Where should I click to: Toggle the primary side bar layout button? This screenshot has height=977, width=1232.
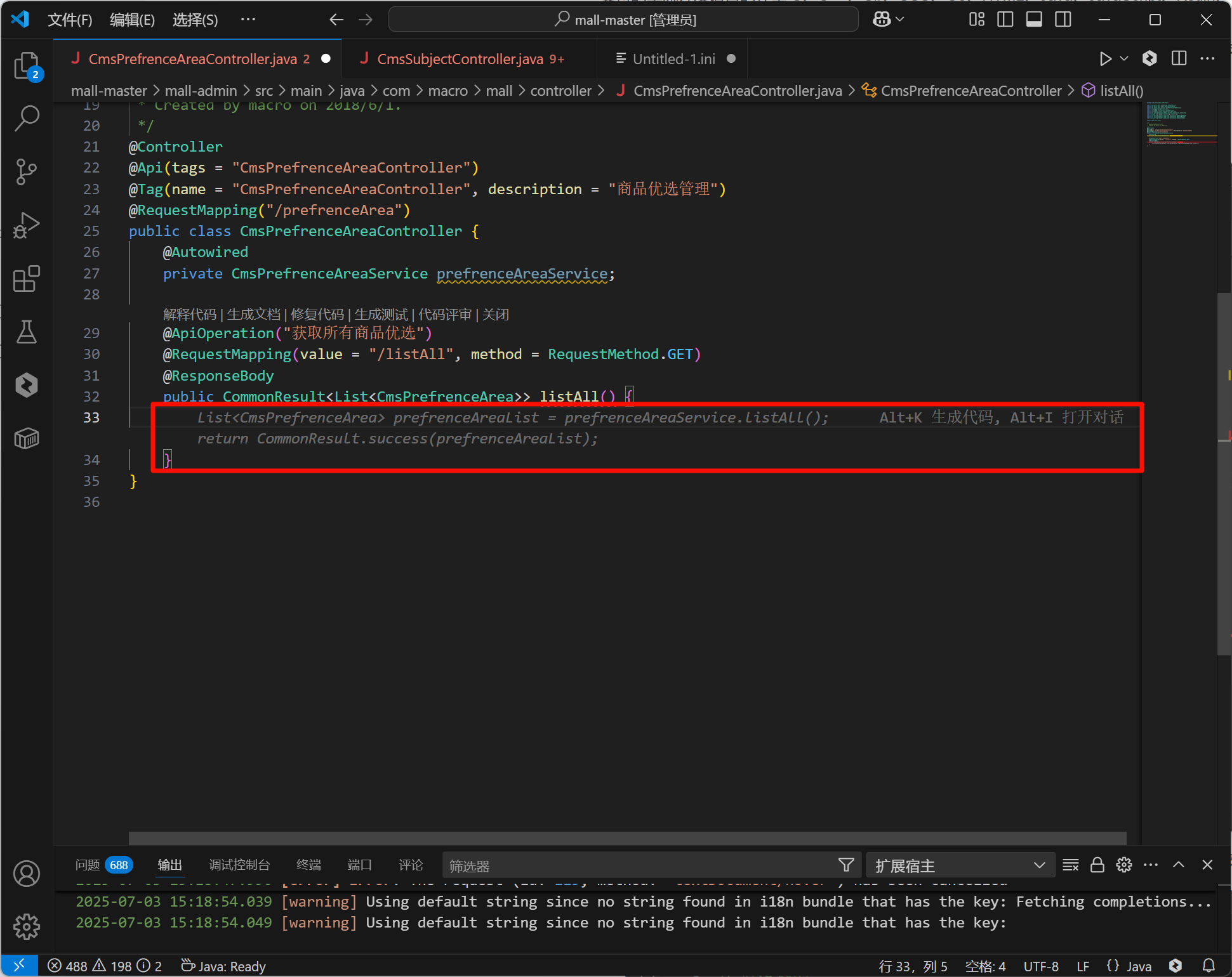(x=1005, y=20)
